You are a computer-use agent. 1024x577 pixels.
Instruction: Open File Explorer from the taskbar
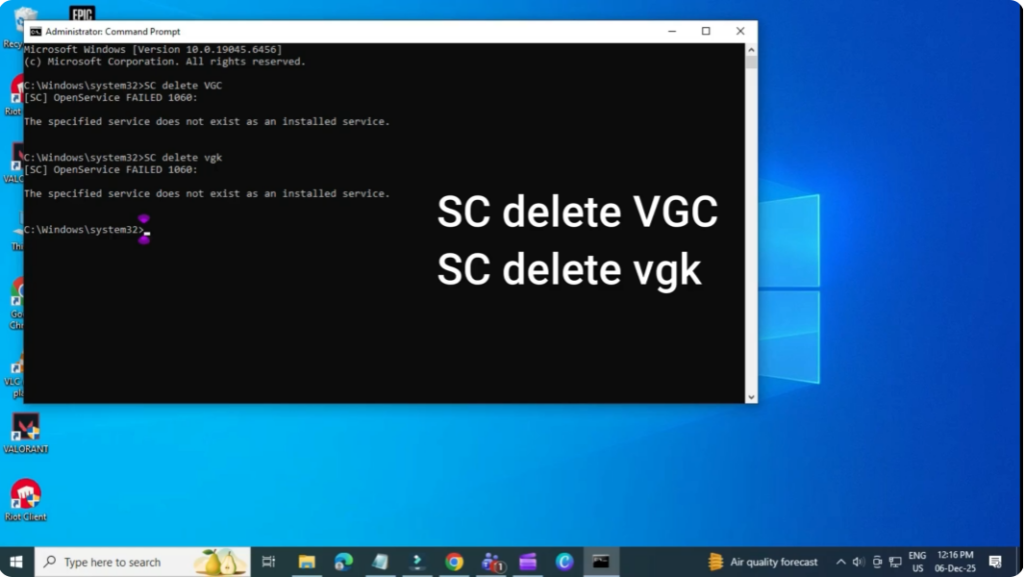click(x=307, y=561)
